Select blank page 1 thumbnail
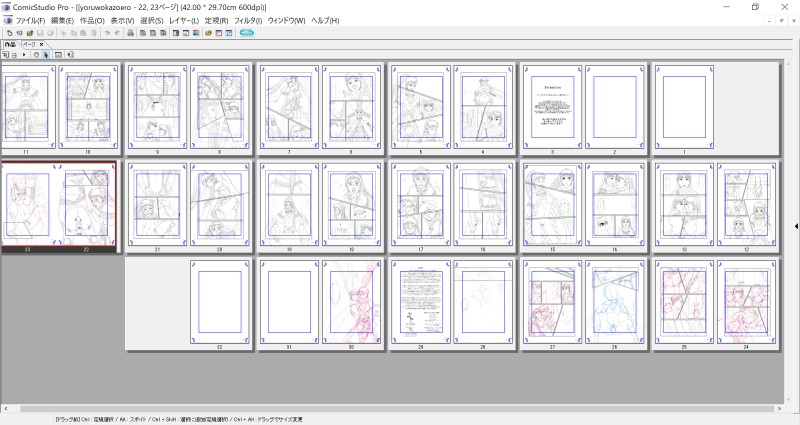 click(x=684, y=107)
